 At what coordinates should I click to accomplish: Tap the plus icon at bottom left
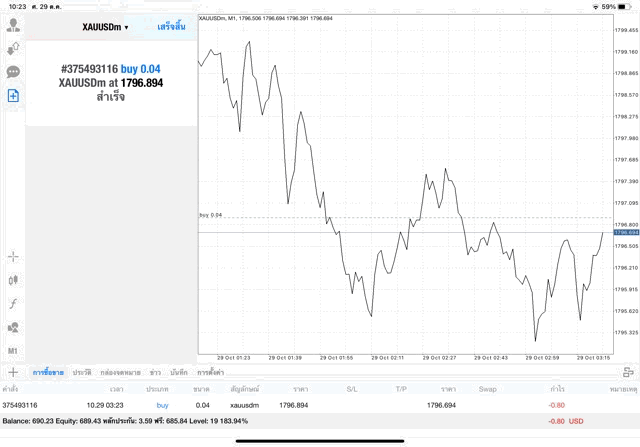pyautogui.click(x=14, y=372)
